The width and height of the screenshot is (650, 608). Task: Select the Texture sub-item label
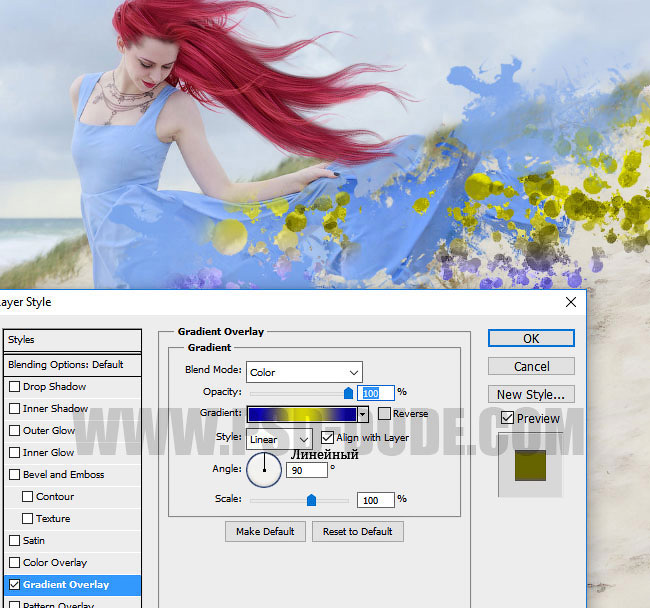click(53, 518)
